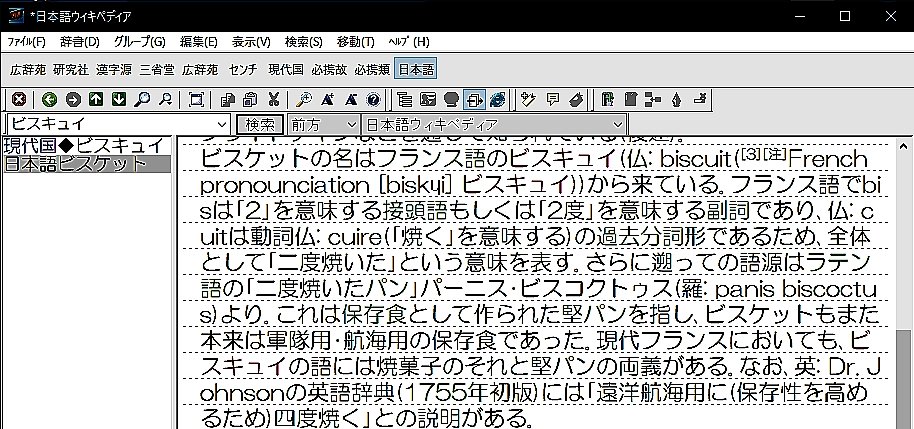Click the fountain pen nib icon
Image resolution: width=914 pixels, height=429 pixels.
(x=676, y=100)
